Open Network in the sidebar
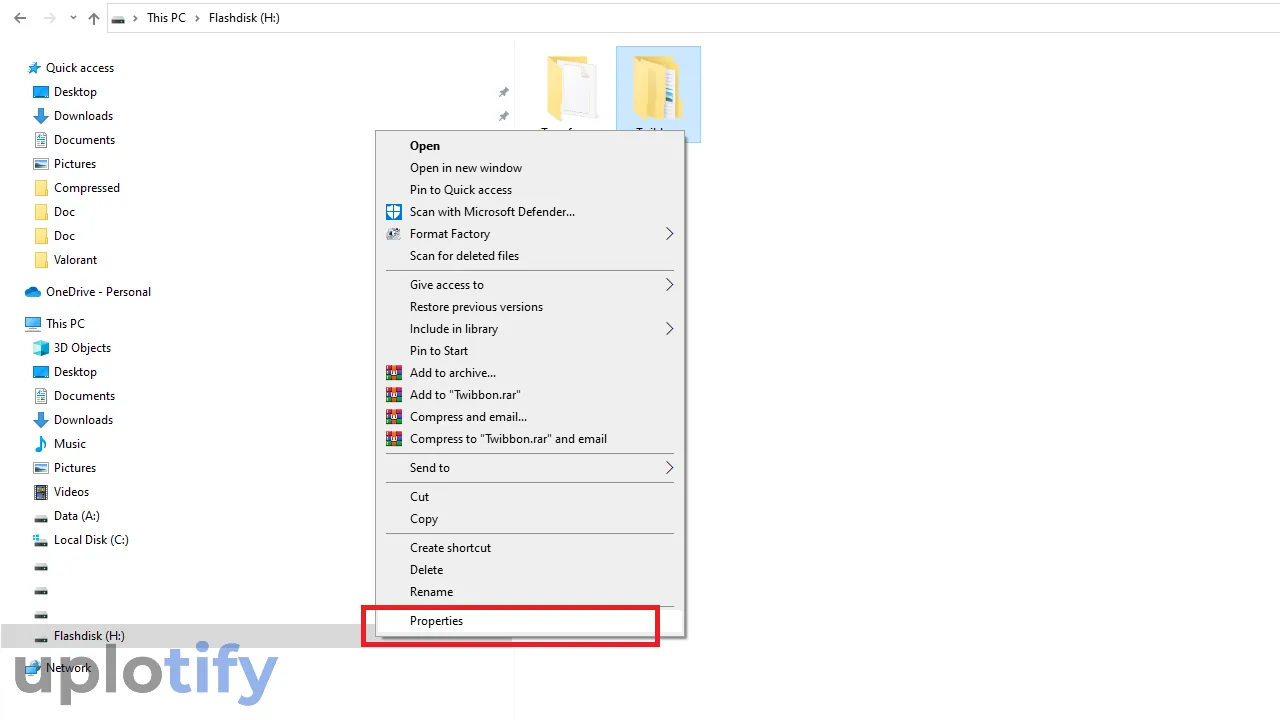1280x720 pixels. tap(68, 668)
